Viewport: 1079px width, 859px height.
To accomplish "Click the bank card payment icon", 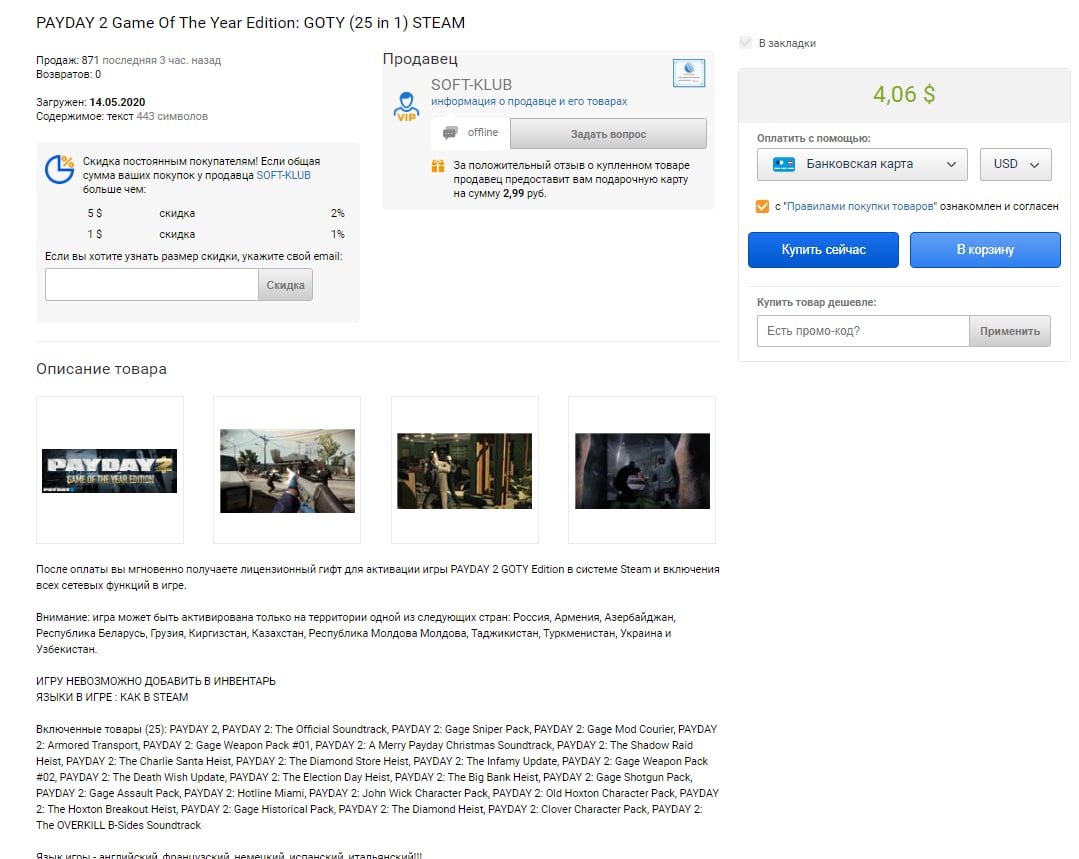I will point(783,165).
